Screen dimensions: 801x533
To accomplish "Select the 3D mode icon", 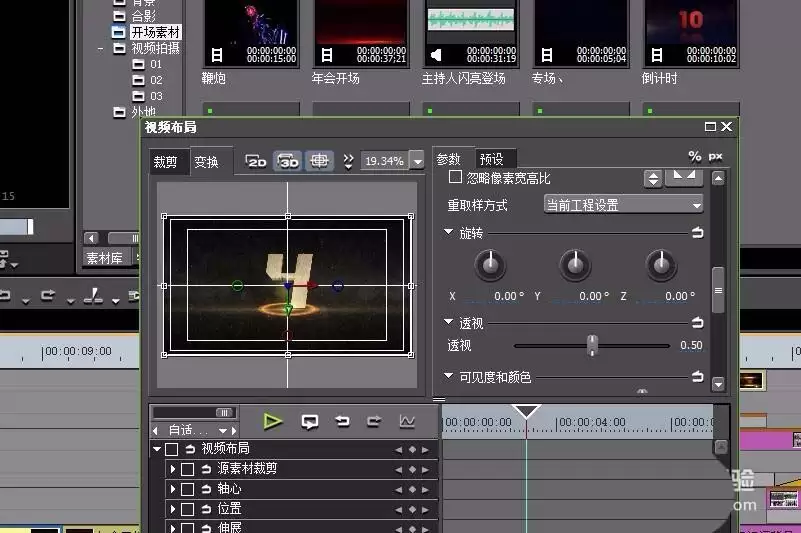I will [288, 161].
